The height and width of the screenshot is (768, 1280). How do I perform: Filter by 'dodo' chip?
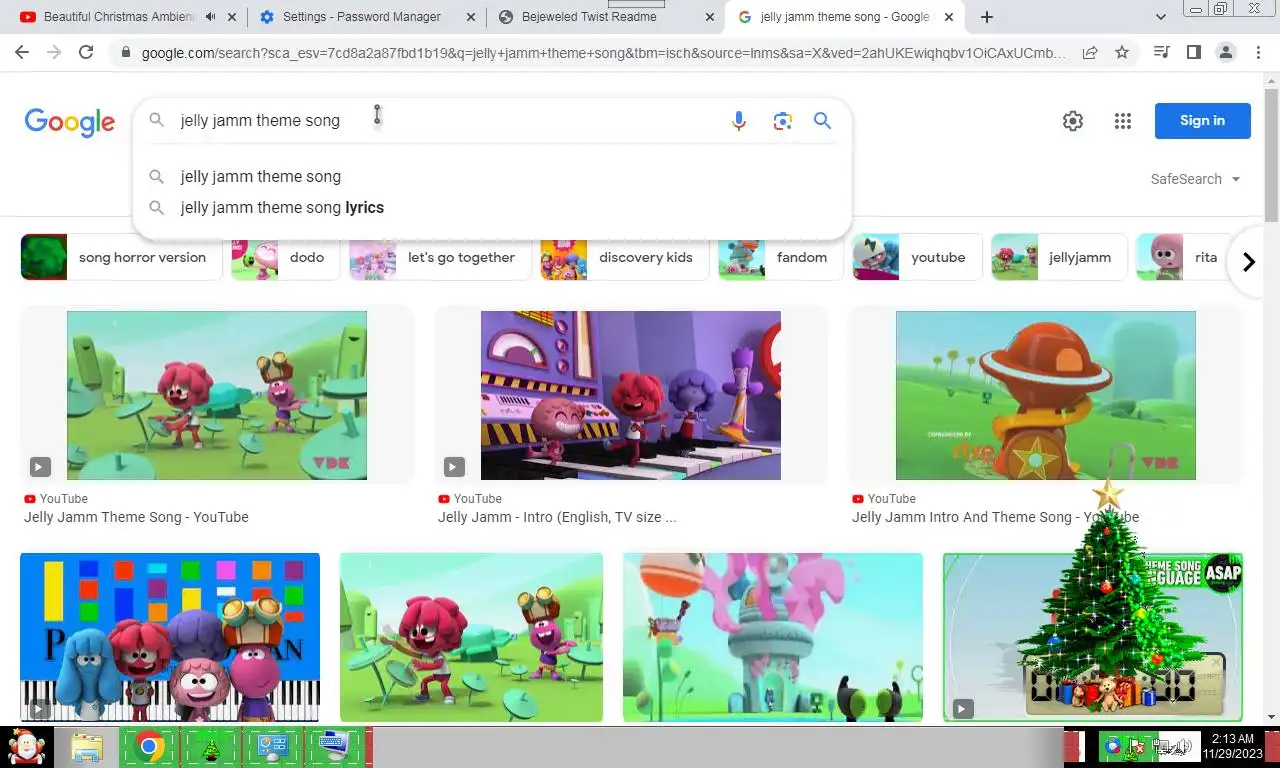285,257
